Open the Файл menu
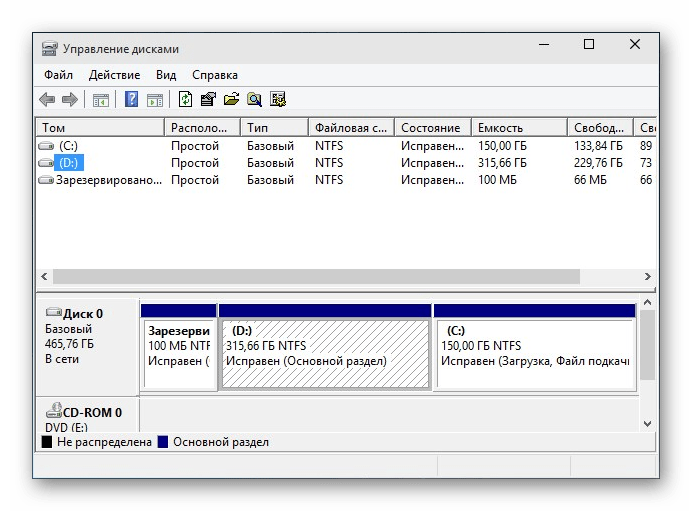Image resolution: width=692 pixels, height=511 pixels. (x=58, y=75)
